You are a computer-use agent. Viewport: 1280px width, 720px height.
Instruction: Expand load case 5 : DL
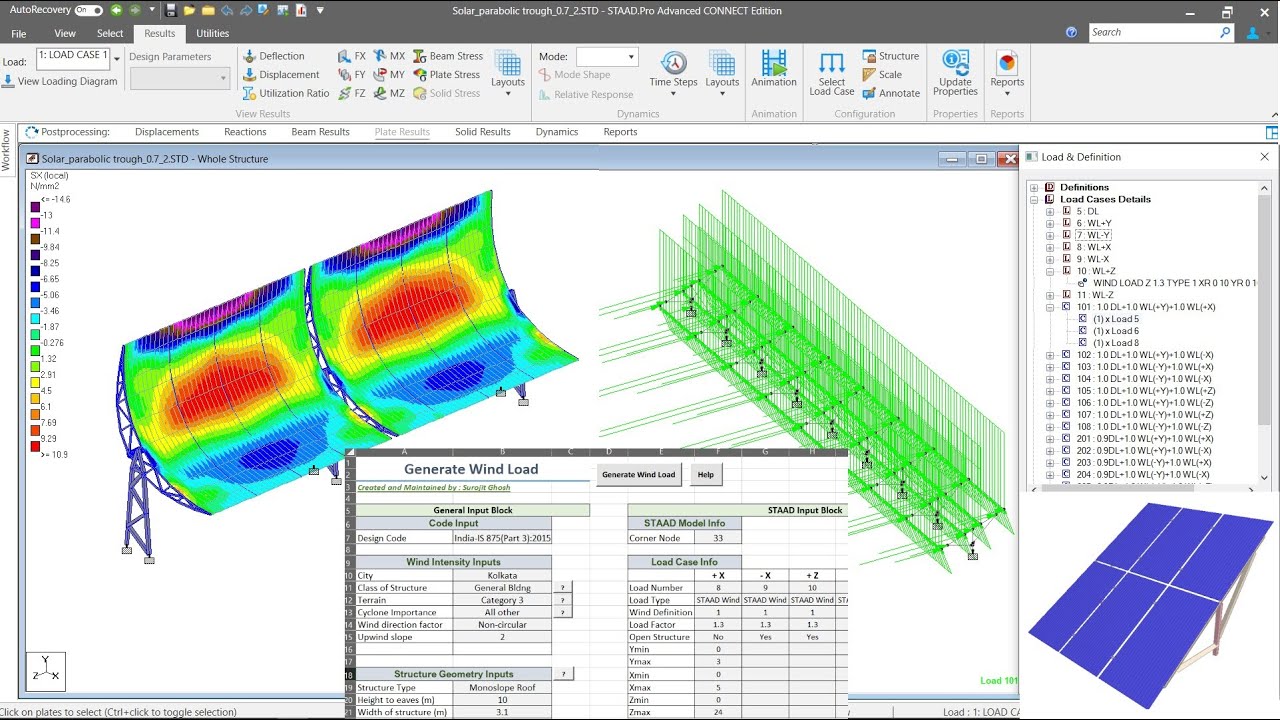1050,211
